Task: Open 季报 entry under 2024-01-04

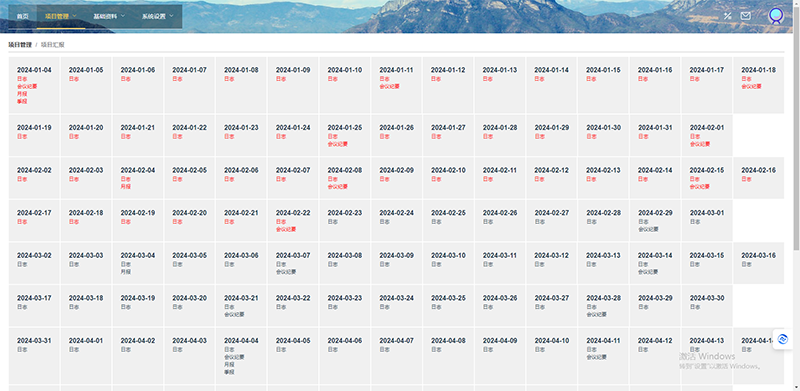Action: pyautogui.click(x=22, y=102)
